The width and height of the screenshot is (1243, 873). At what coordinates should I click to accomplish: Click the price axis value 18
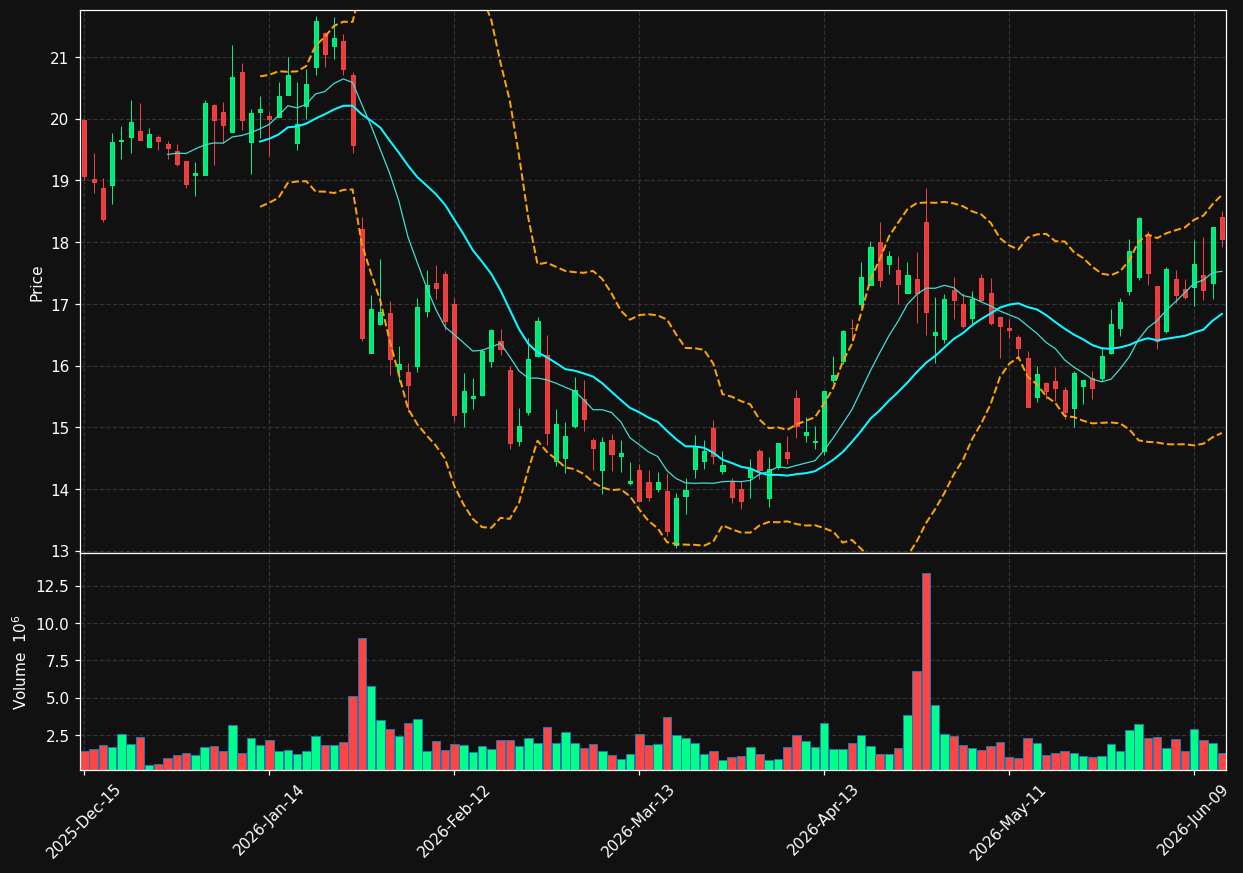pyautogui.click(x=59, y=243)
